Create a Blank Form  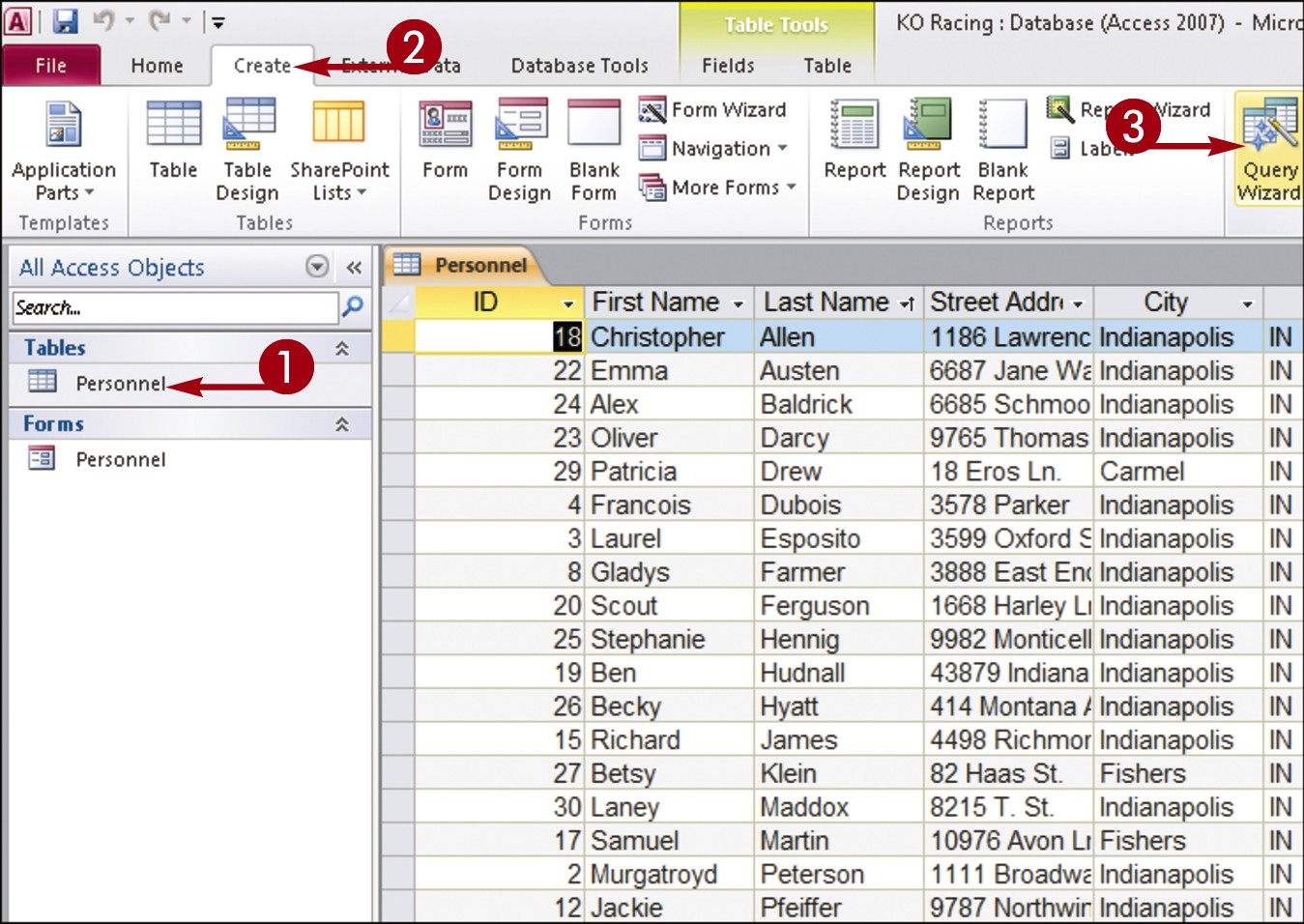point(594,151)
